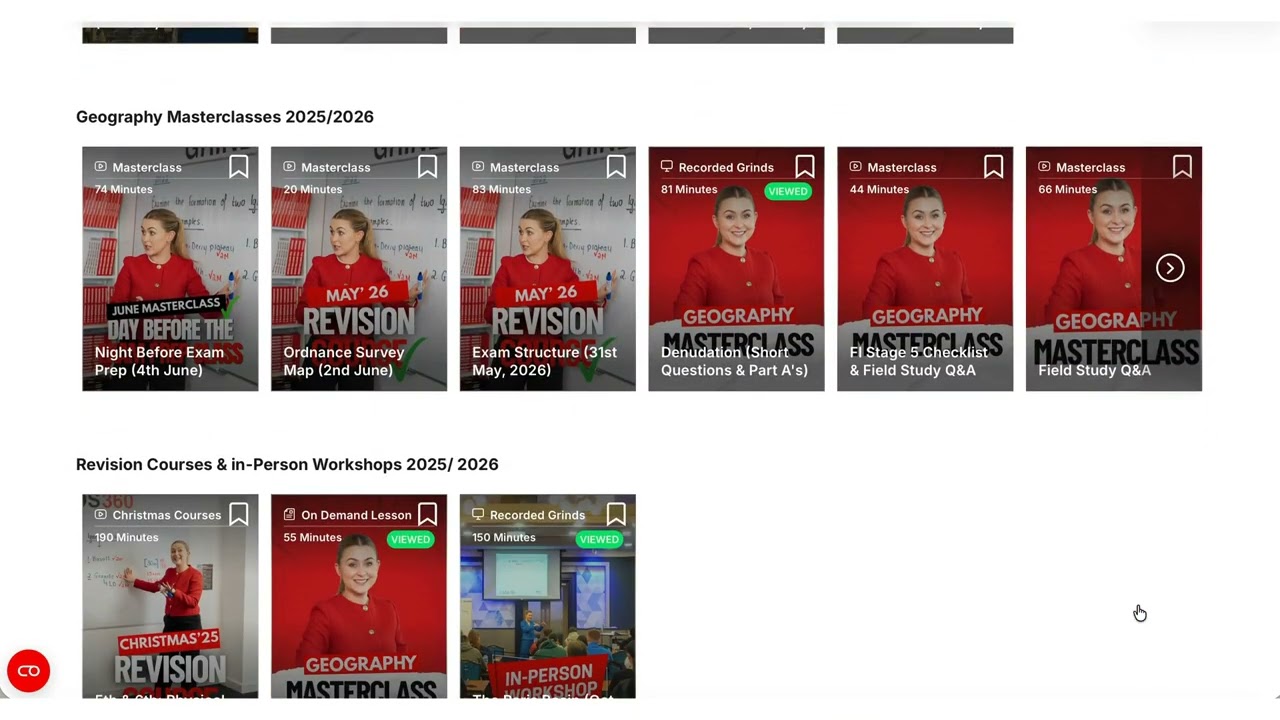Show next masterclasses with the right arrow

pyautogui.click(x=1170, y=268)
